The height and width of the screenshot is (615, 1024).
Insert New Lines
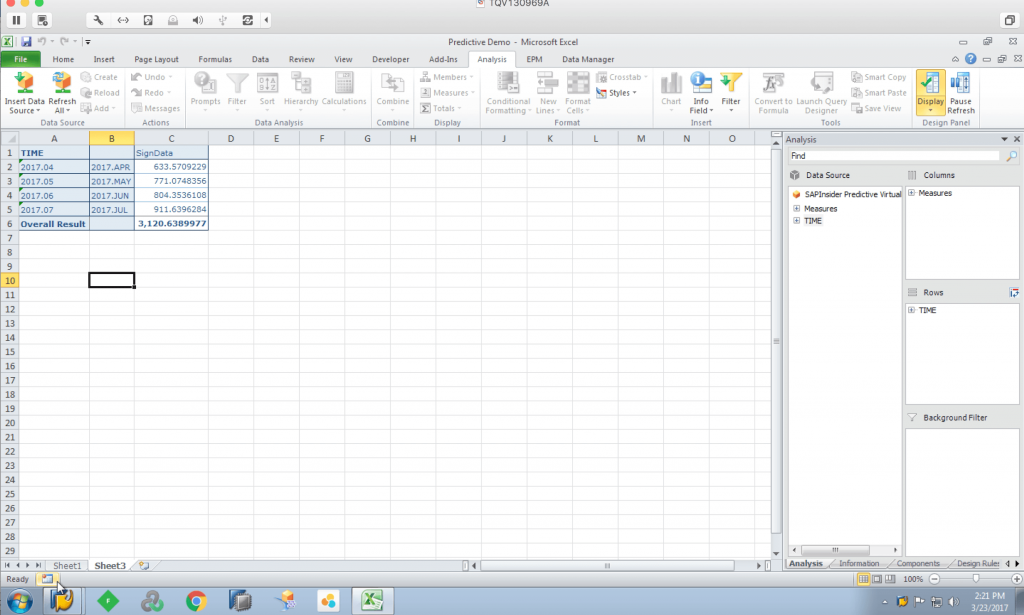(x=547, y=93)
